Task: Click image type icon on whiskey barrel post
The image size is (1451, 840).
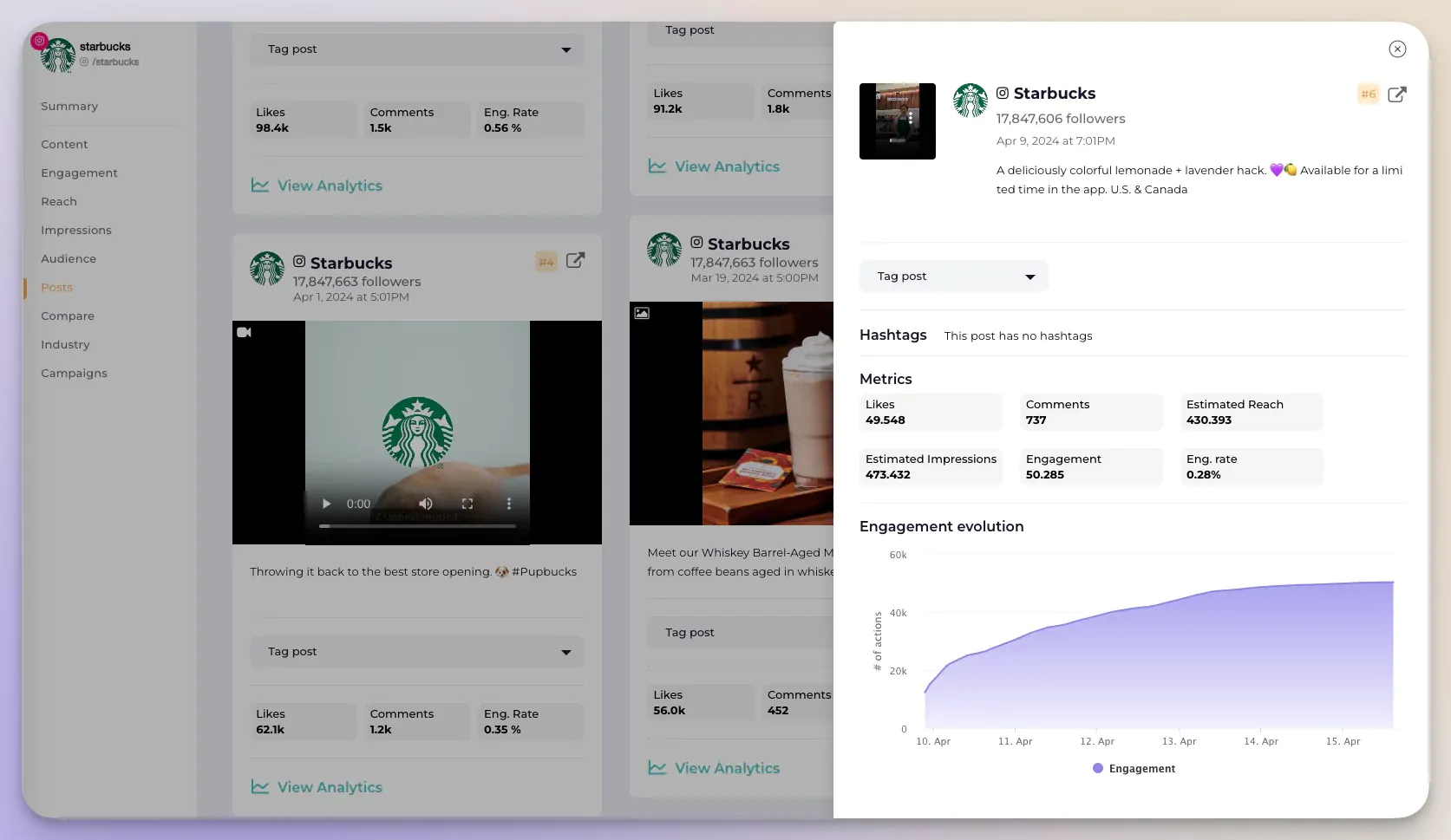Action: pyautogui.click(x=642, y=313)
